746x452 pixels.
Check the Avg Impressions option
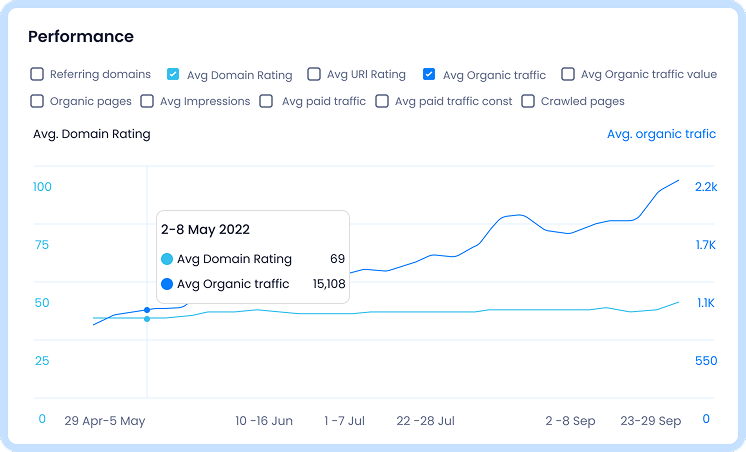click(x=147, y=101)
